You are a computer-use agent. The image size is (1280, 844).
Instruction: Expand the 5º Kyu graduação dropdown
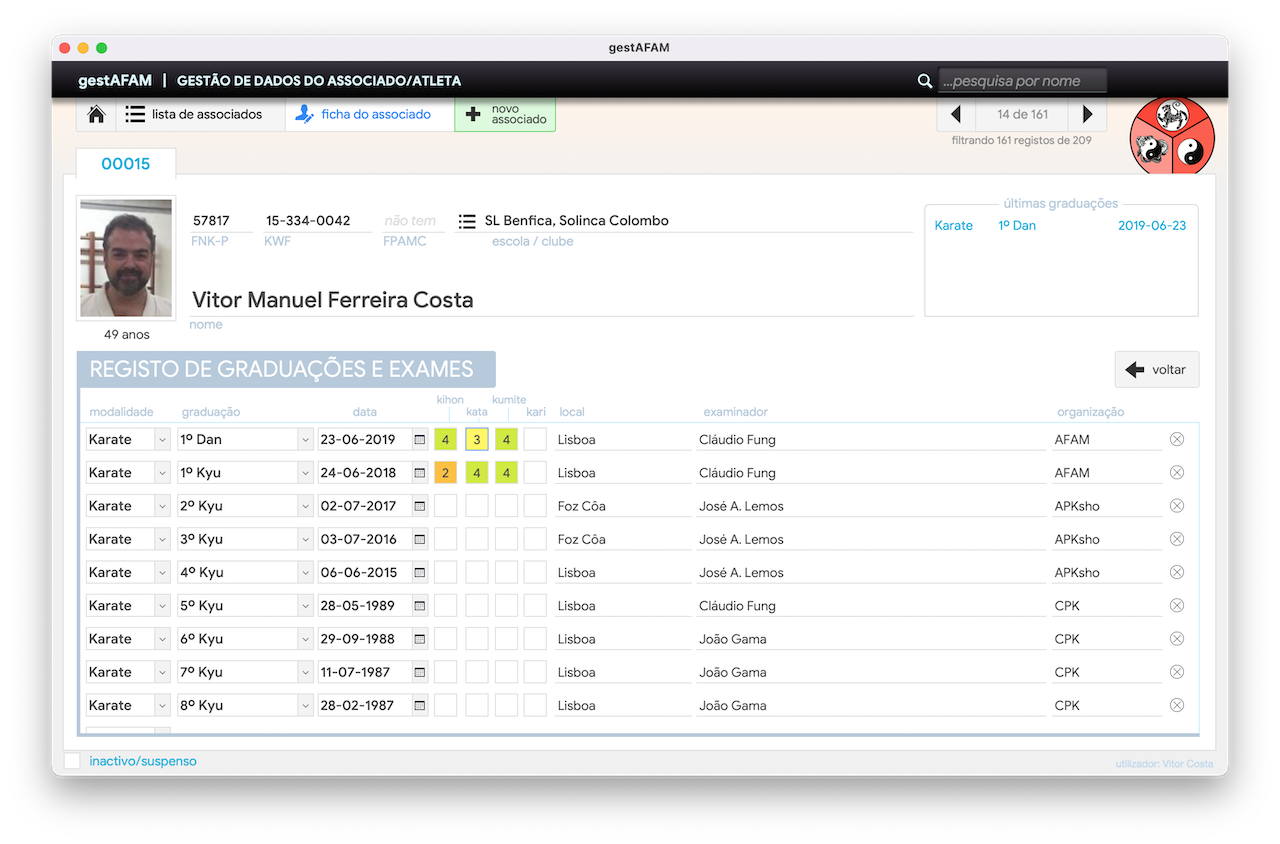pos(305,606)
